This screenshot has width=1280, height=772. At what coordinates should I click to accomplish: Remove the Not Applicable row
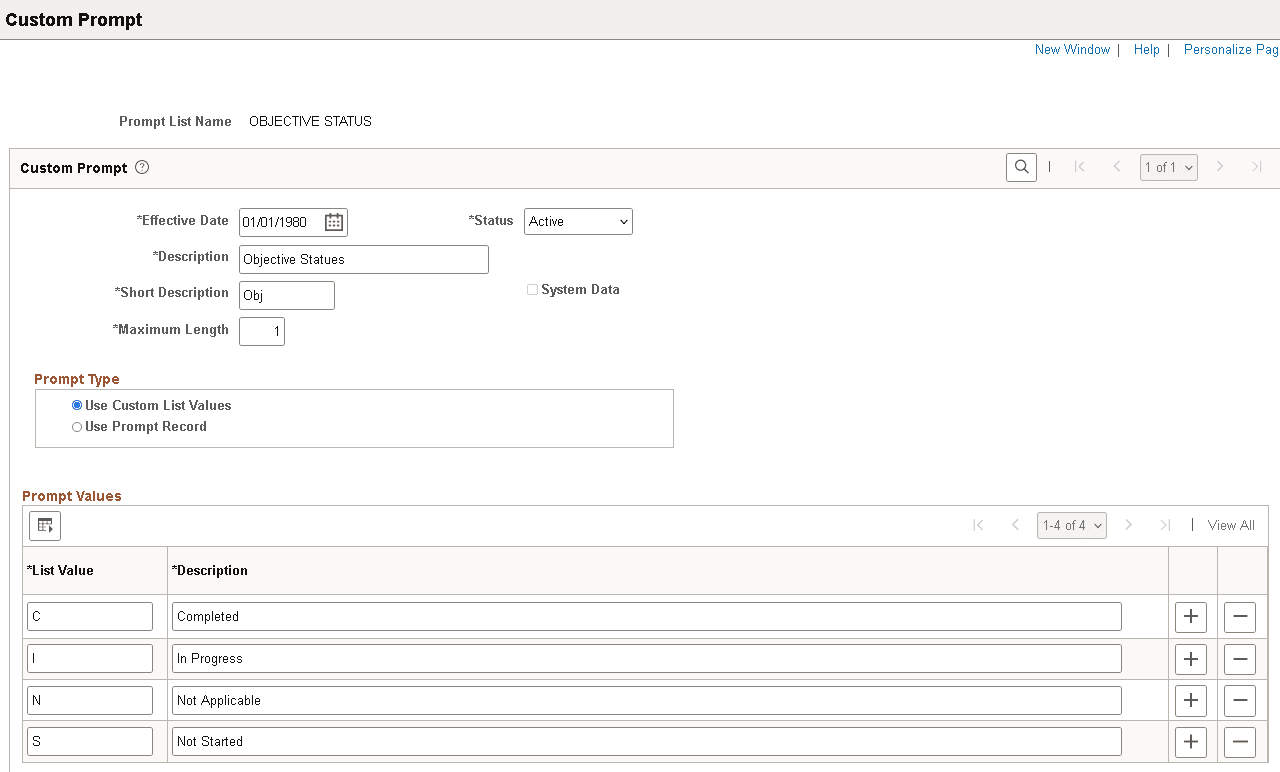(x=1239, y=700)
